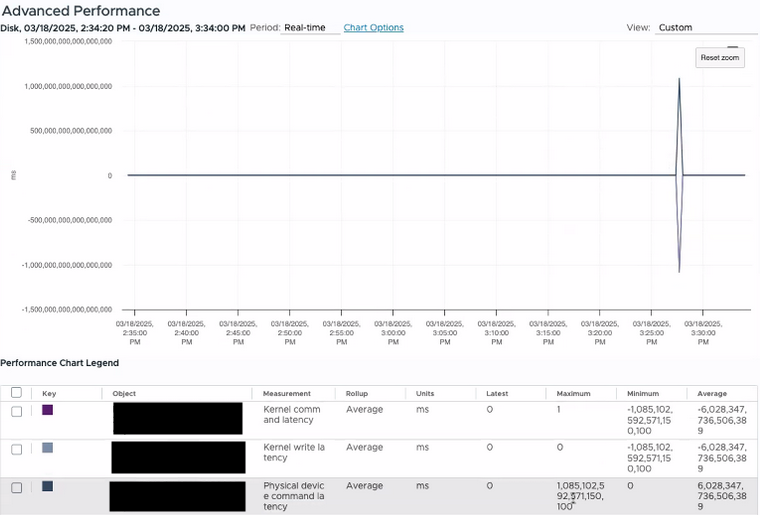The image size is (760, 515).
Task: Open the Period Real-time dropdown
Action: (x=309, y=28)
